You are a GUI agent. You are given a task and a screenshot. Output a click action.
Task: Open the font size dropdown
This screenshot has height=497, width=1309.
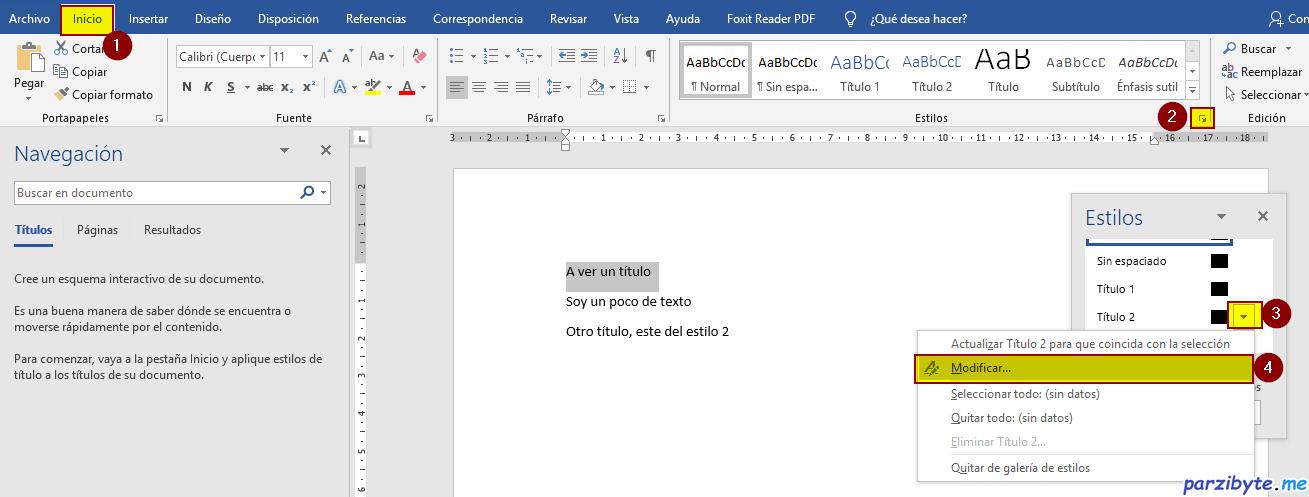tap(305, 57)
